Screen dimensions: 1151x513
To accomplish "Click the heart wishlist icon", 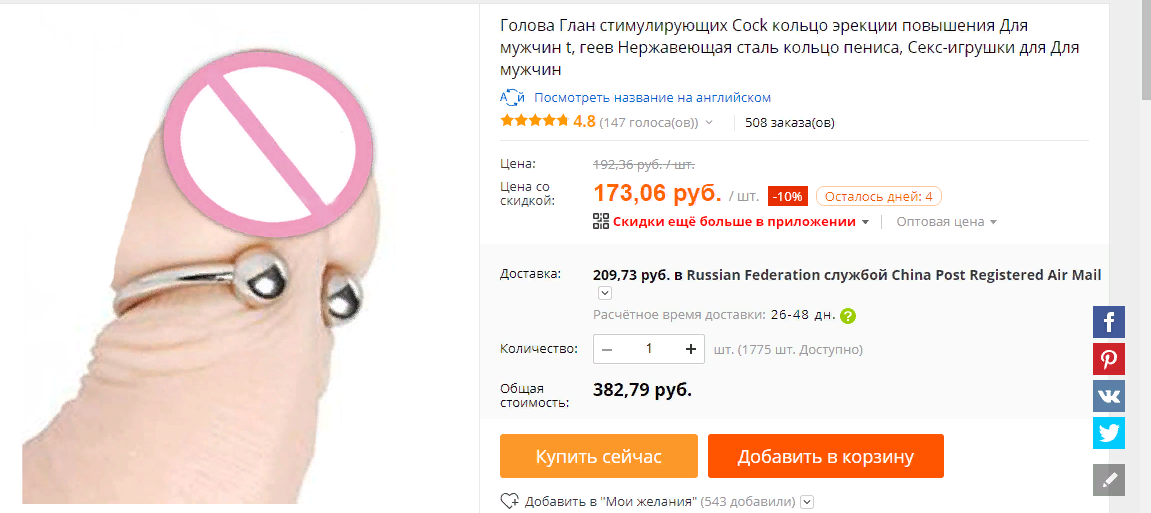I will click(x=509, y=501).
